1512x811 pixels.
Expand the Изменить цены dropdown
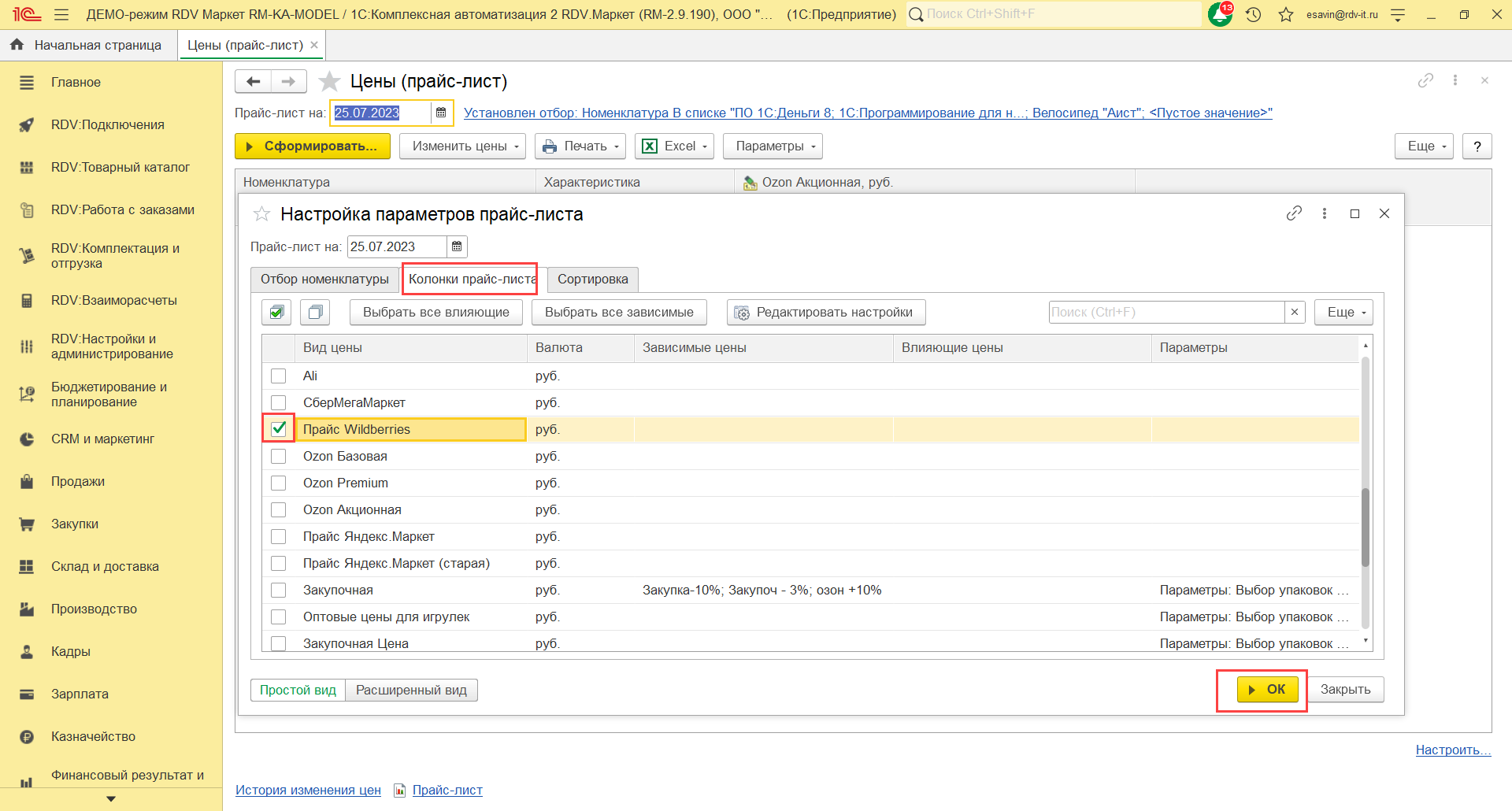coord(462,146)
